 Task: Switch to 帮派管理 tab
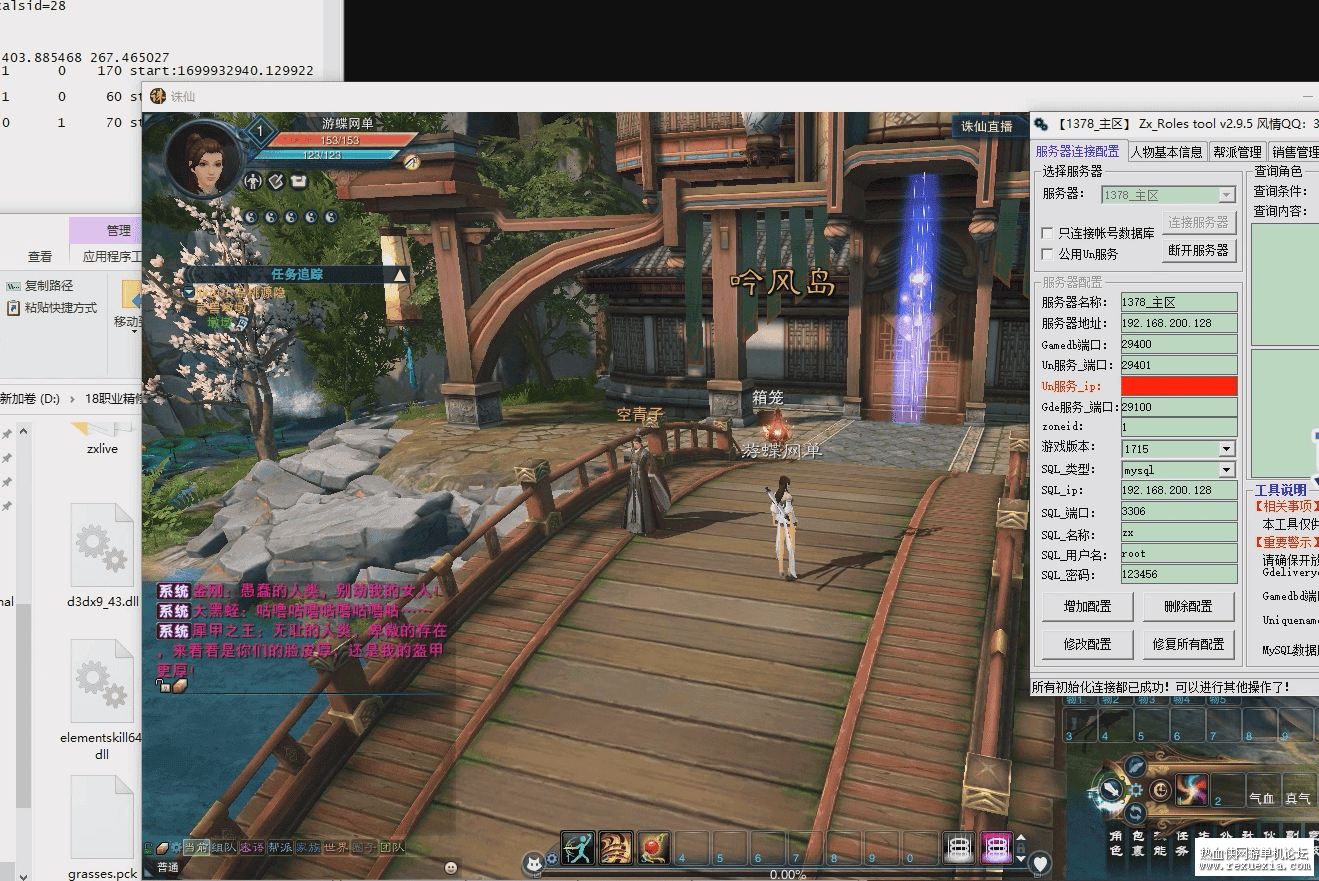coord(1237,152)
